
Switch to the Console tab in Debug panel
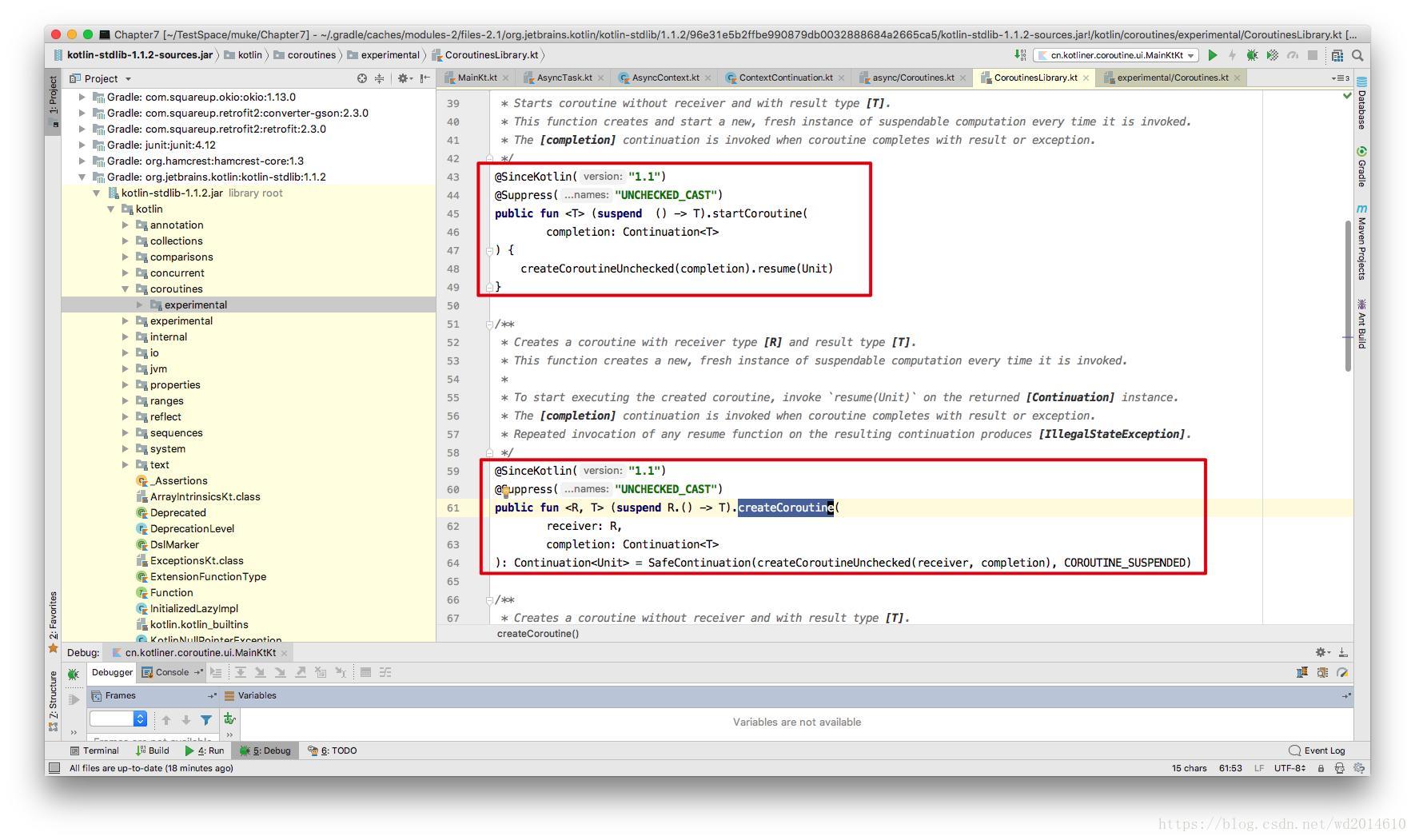click(172, 672)
